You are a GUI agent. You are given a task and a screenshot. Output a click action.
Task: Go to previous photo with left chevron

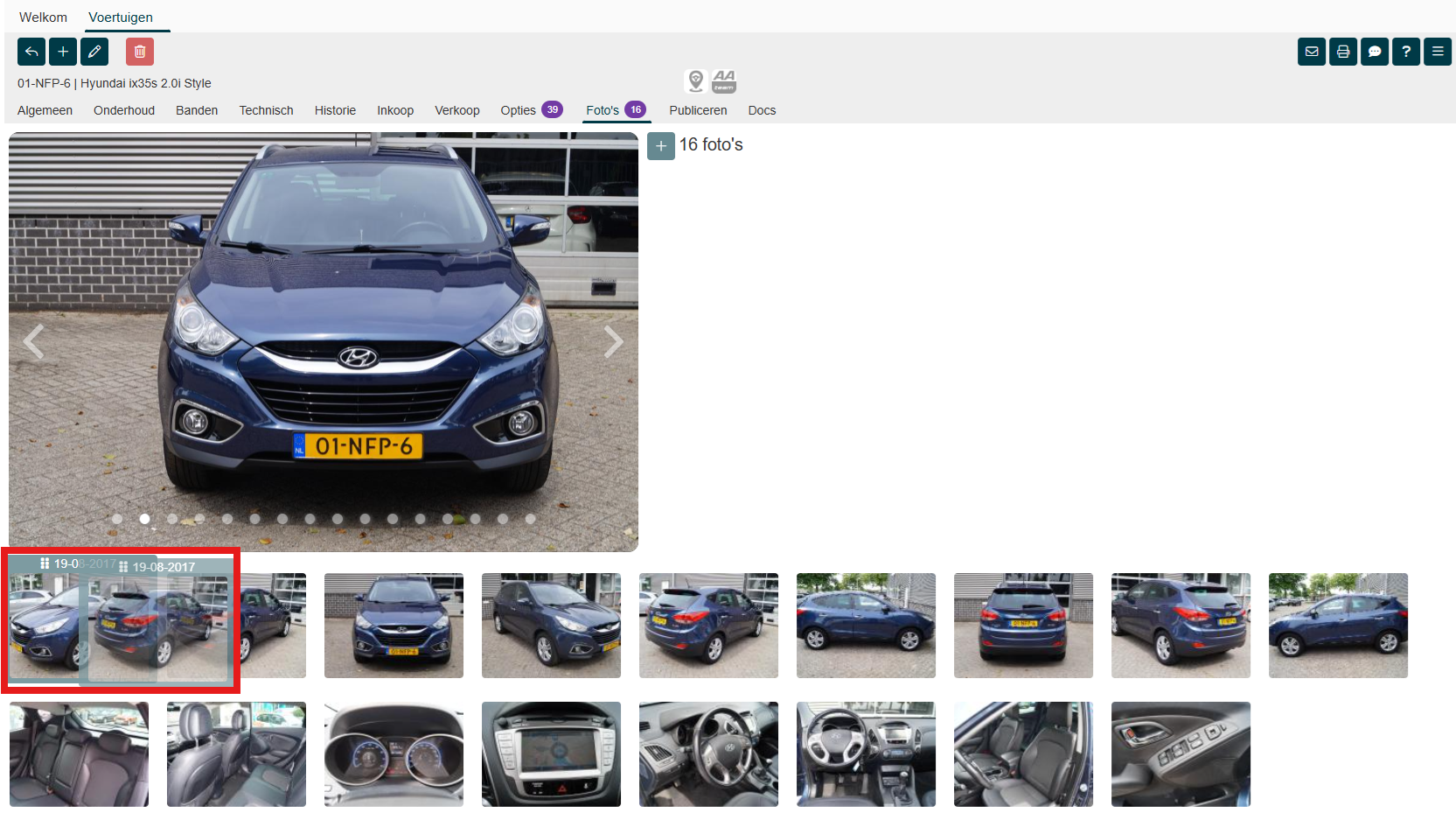tap(34, 341)
